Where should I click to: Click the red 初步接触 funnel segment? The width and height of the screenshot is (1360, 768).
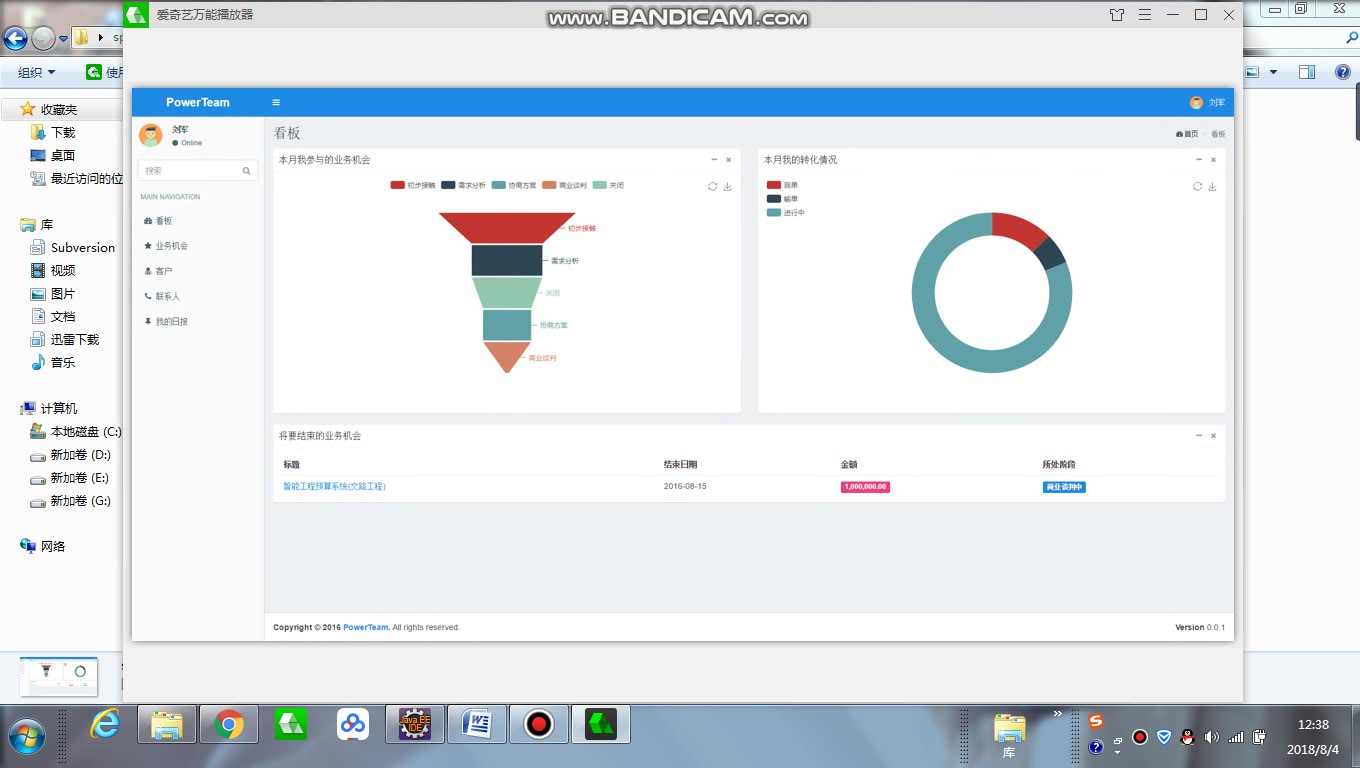click(x=506, y=227)
